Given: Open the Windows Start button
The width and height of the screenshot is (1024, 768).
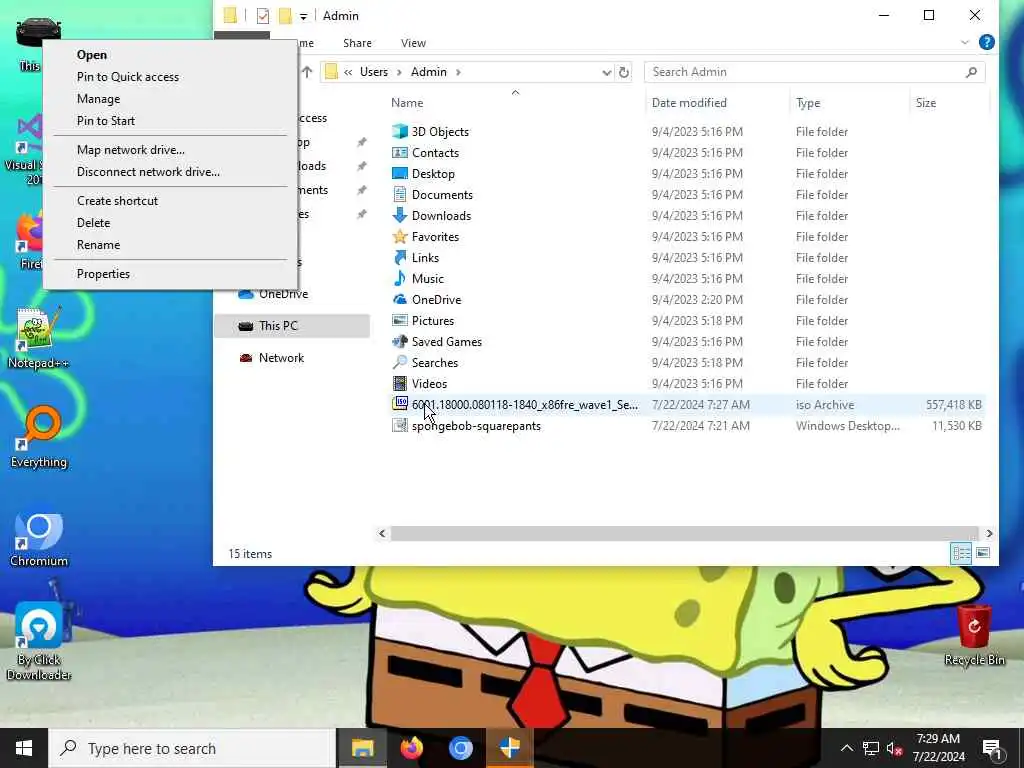Looking at the screenshot, I should 24,748.
